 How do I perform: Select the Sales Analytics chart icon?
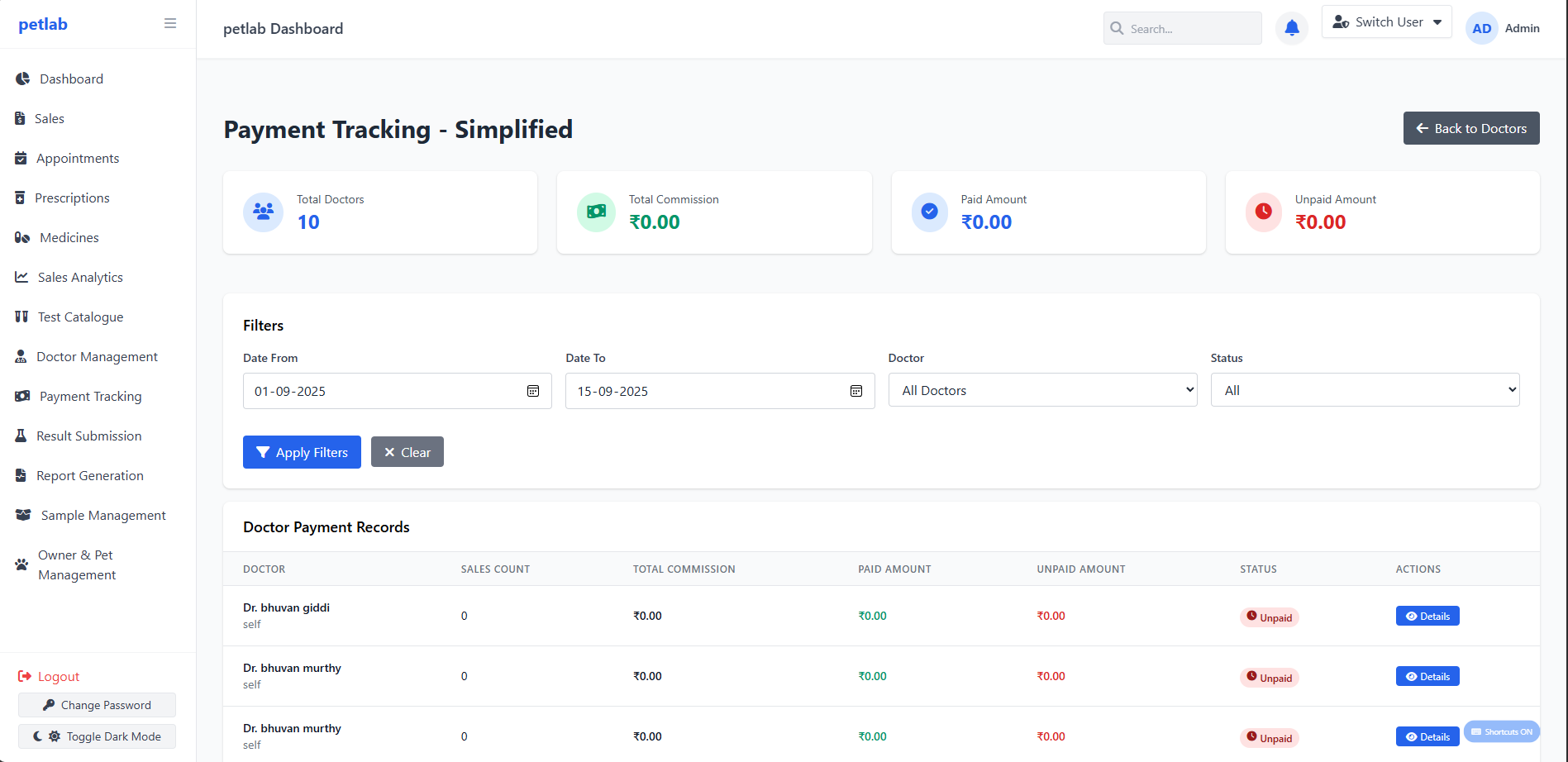[21, 277]
